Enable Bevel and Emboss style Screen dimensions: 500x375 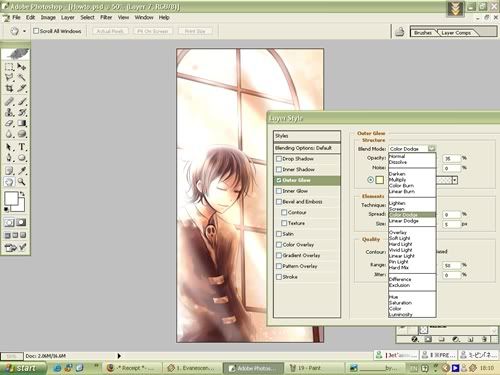279,202
